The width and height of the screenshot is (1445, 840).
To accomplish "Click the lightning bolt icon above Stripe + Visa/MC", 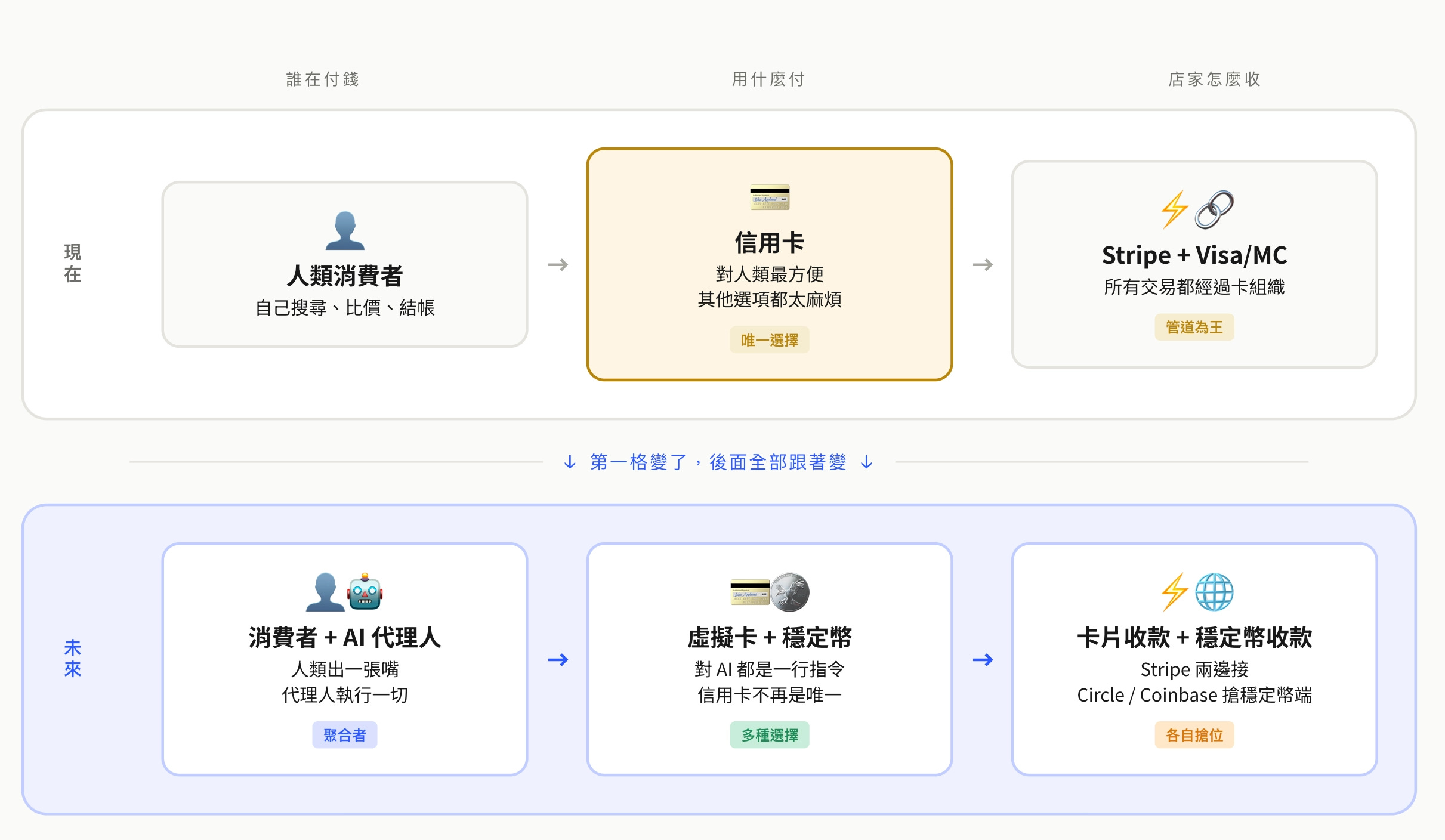I will 1174,210.
